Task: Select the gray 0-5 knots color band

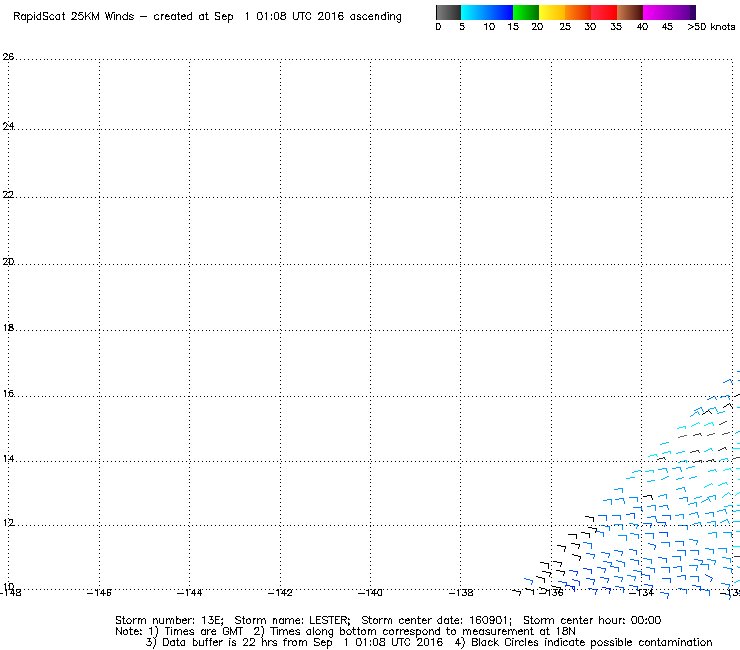Action: click(448, 12)
